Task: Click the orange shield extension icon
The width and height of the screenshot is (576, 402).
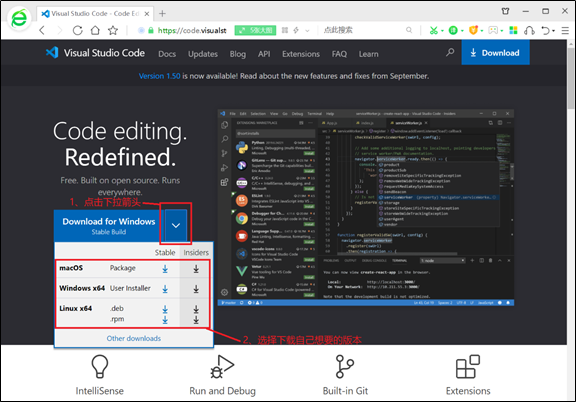Action: (474, 30)
